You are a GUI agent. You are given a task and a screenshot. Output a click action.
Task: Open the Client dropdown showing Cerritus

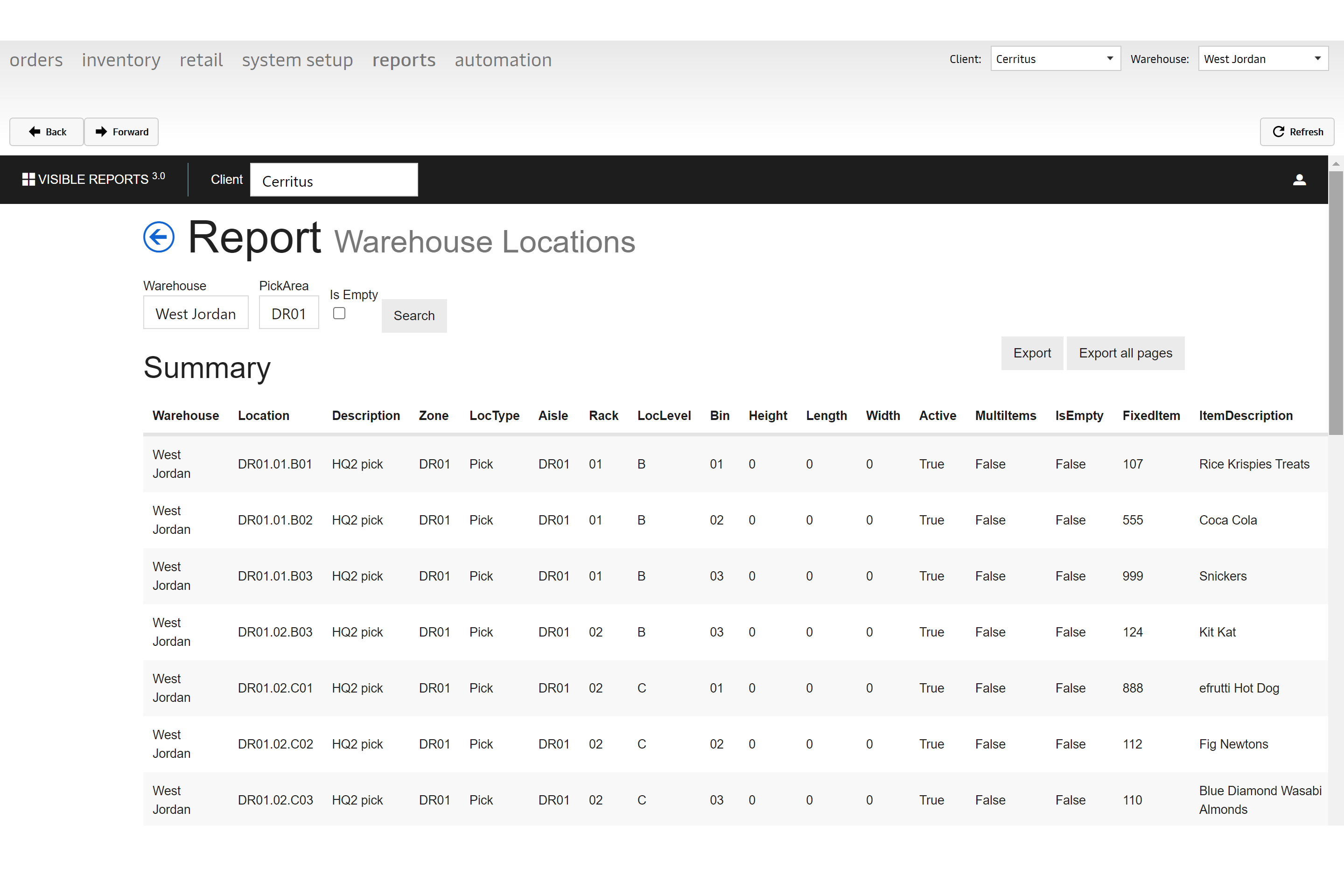click(1056, 59)
